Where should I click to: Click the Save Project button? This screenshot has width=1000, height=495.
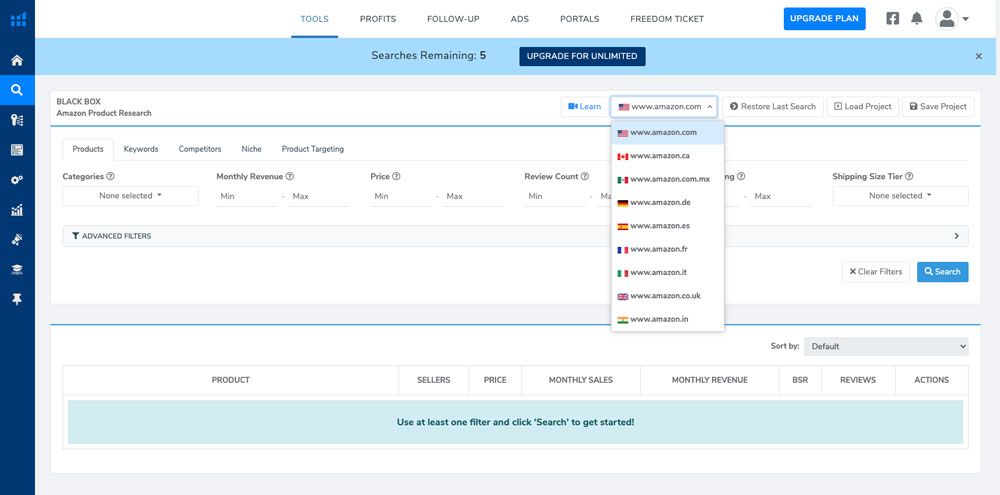[x=938, y=107]
